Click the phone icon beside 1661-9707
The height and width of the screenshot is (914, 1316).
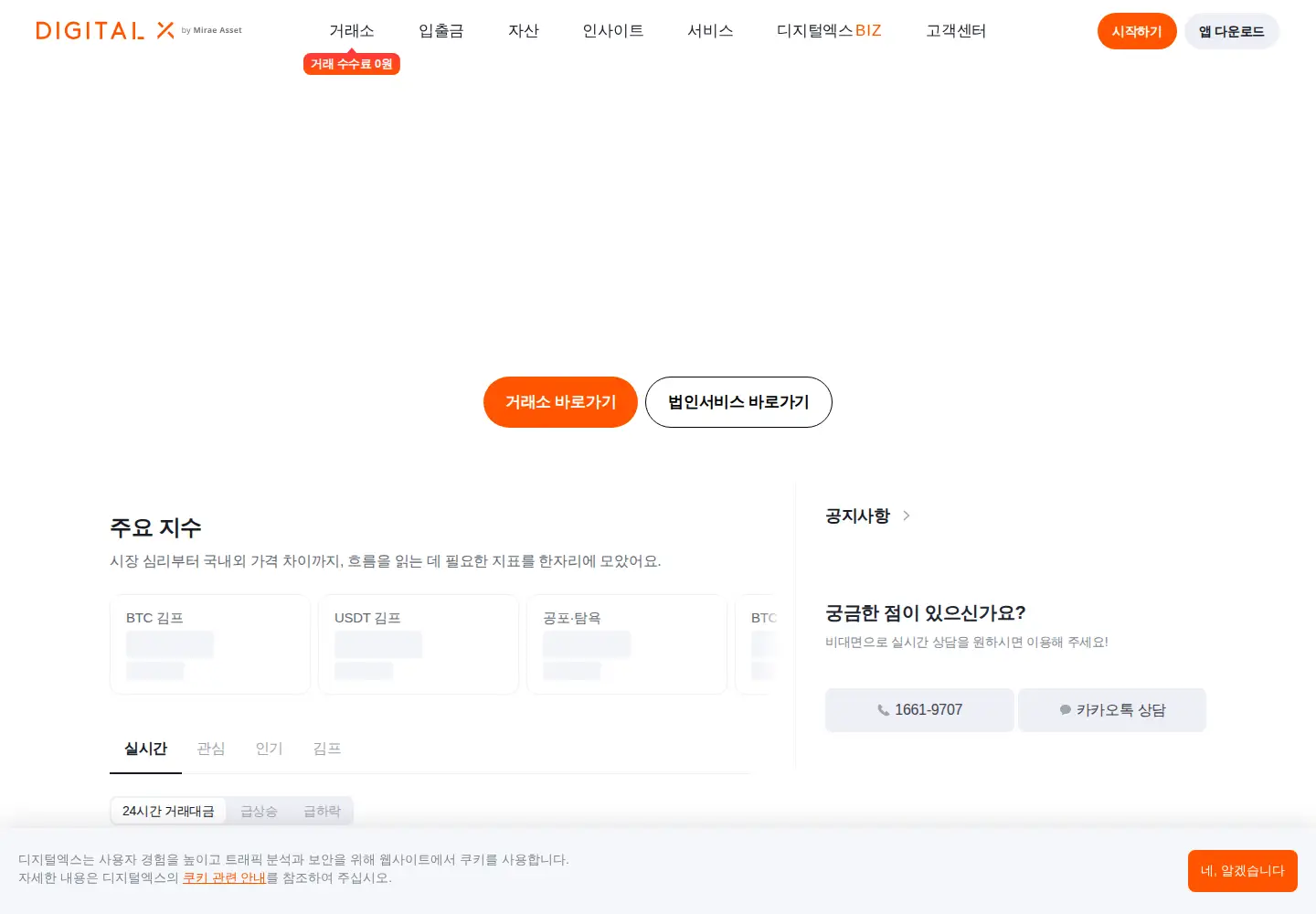click(x=883, y=710)
